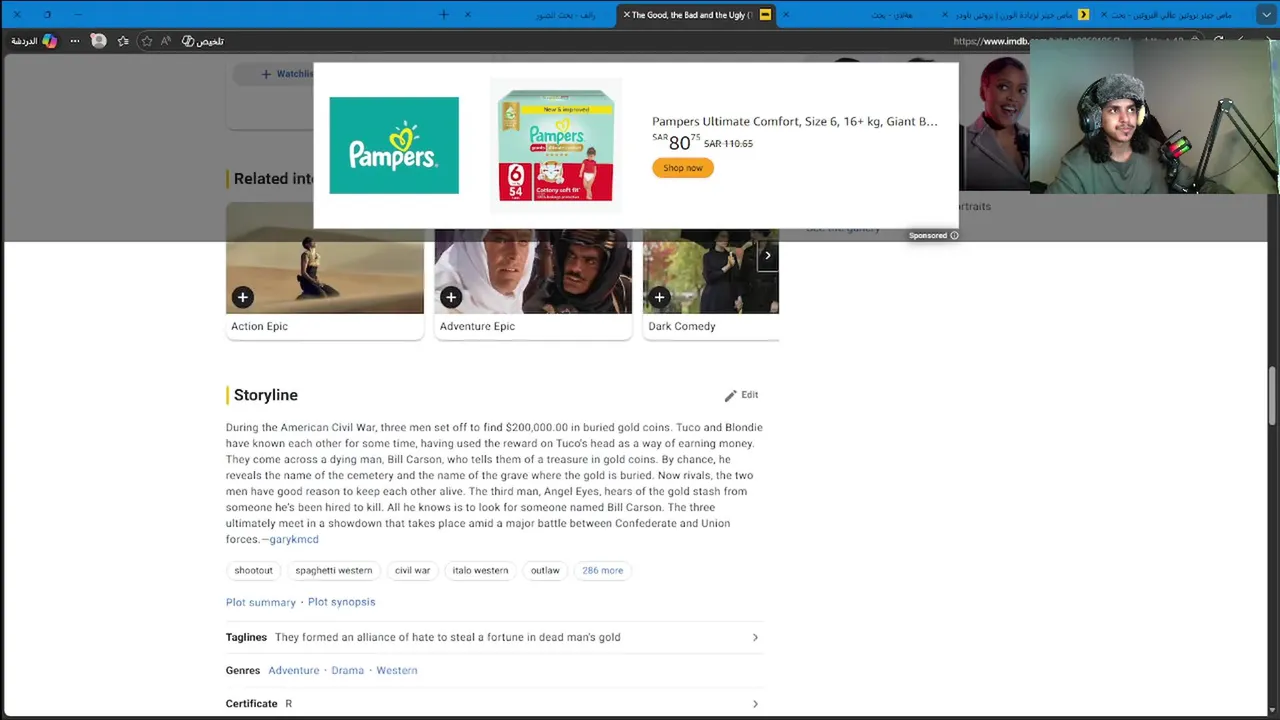
Task: Open the Pampers logo ad image
Action: click(394, 145)
